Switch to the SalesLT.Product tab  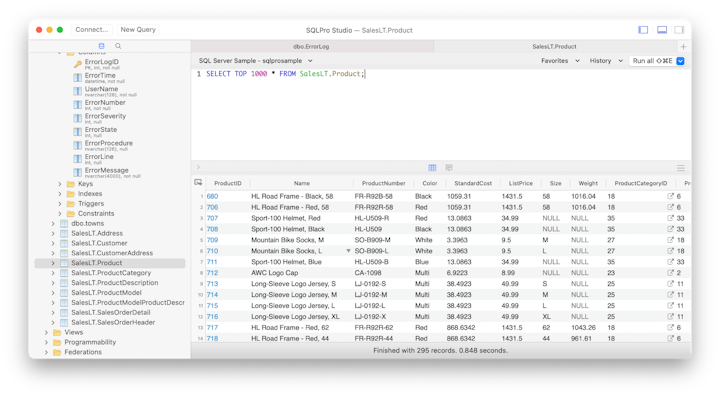[555, 46]
